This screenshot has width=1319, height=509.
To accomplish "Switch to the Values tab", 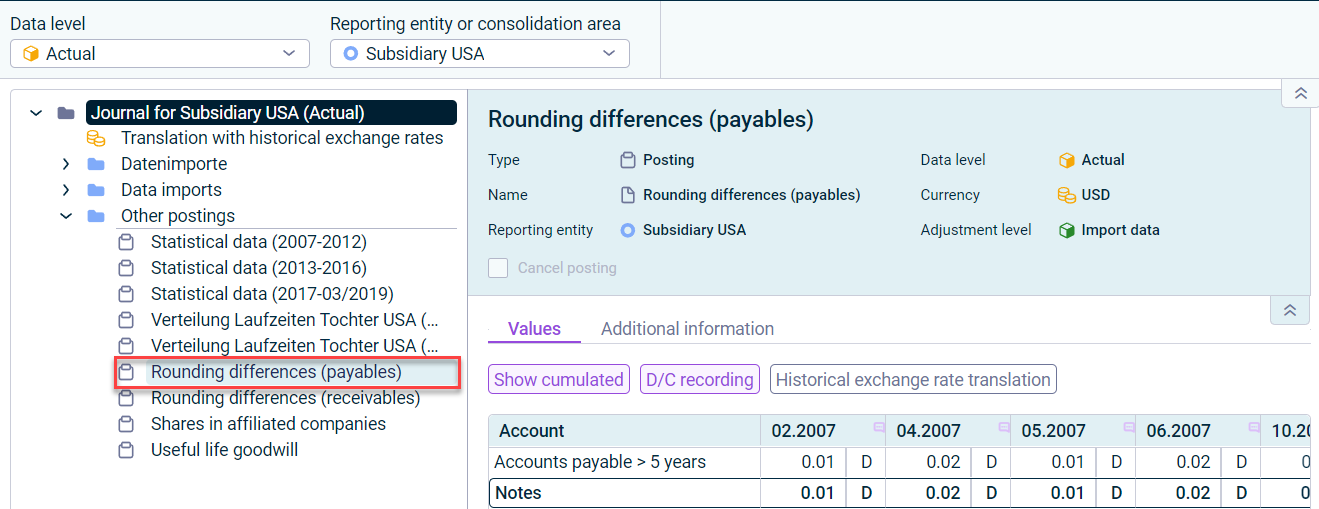I will pos(534,329).
